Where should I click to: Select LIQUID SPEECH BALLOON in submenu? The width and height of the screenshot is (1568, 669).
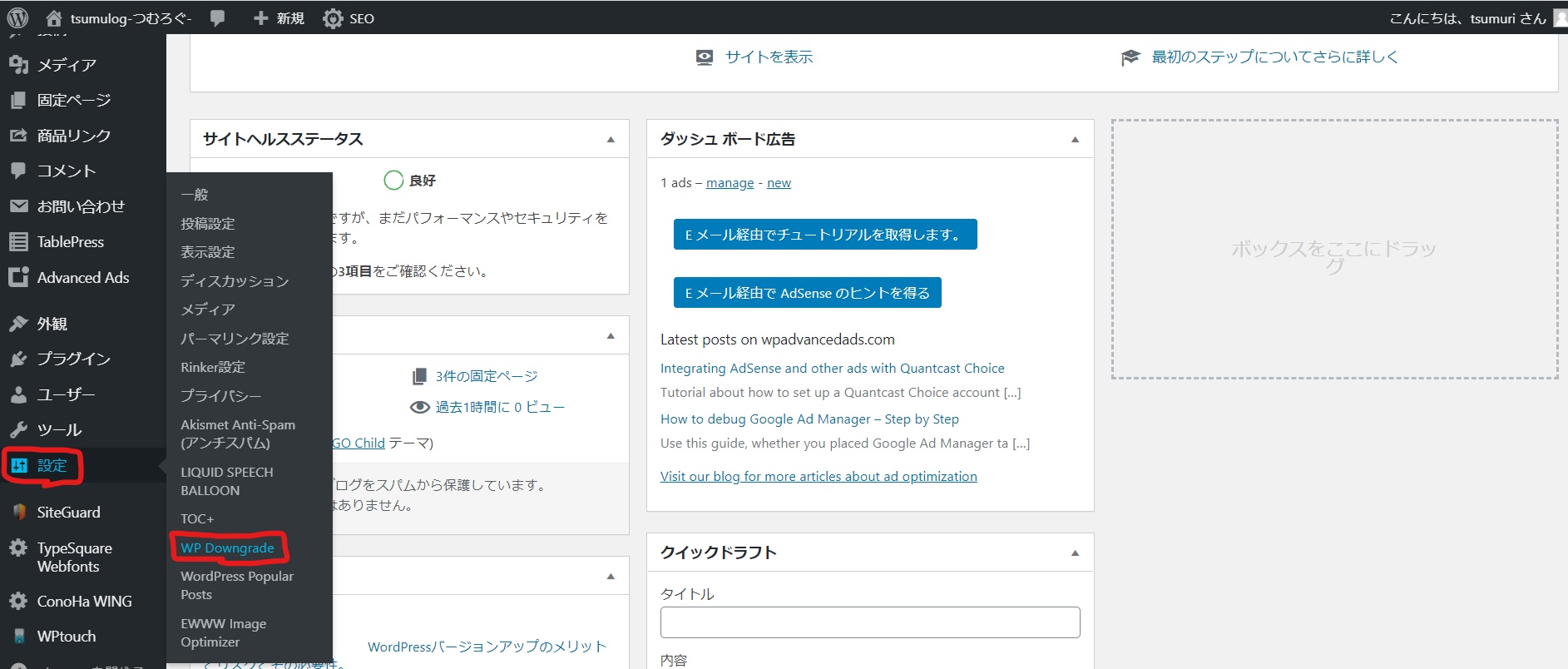tap(227, 481)
